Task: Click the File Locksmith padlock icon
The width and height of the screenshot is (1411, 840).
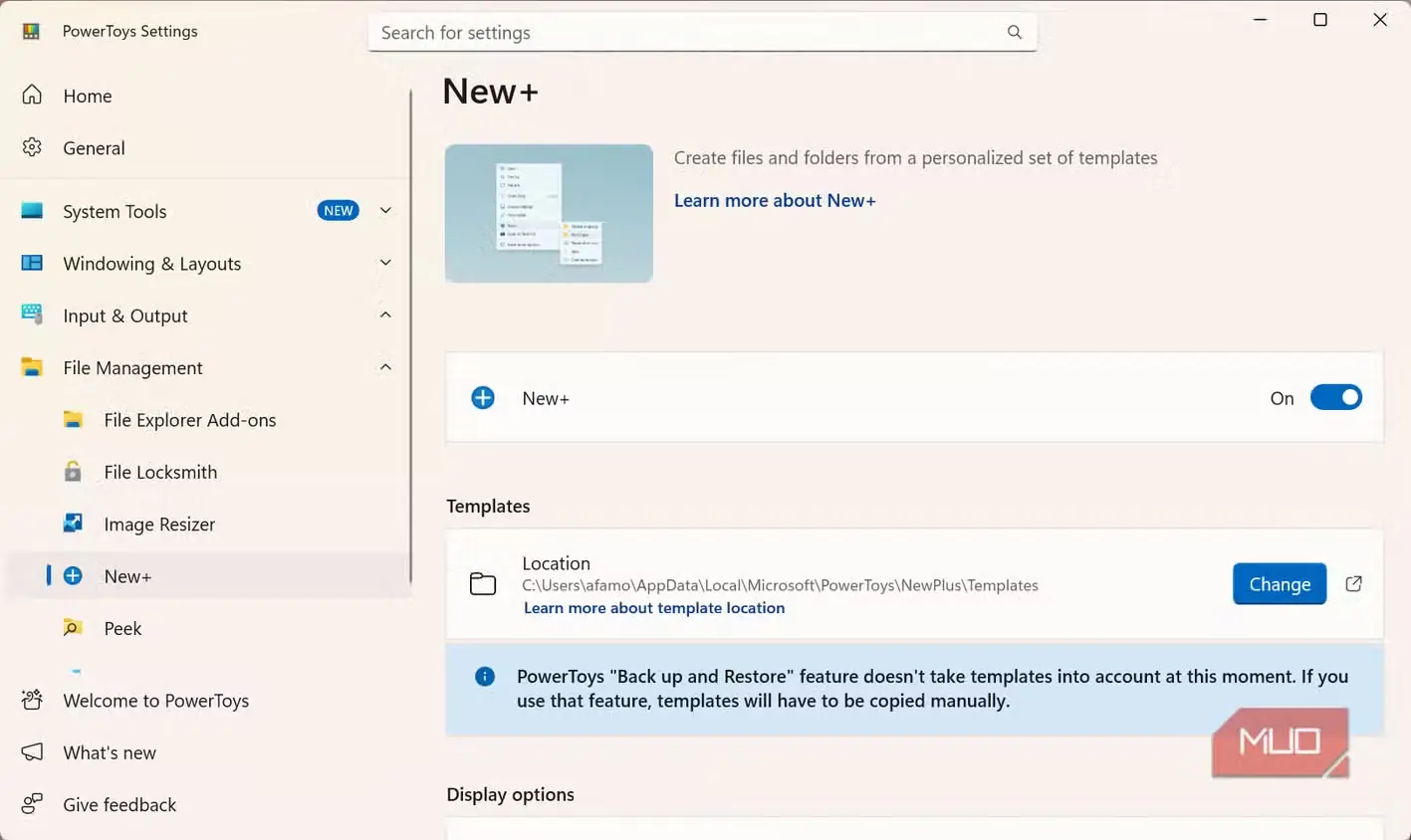Action: click(x=73, y=471)
